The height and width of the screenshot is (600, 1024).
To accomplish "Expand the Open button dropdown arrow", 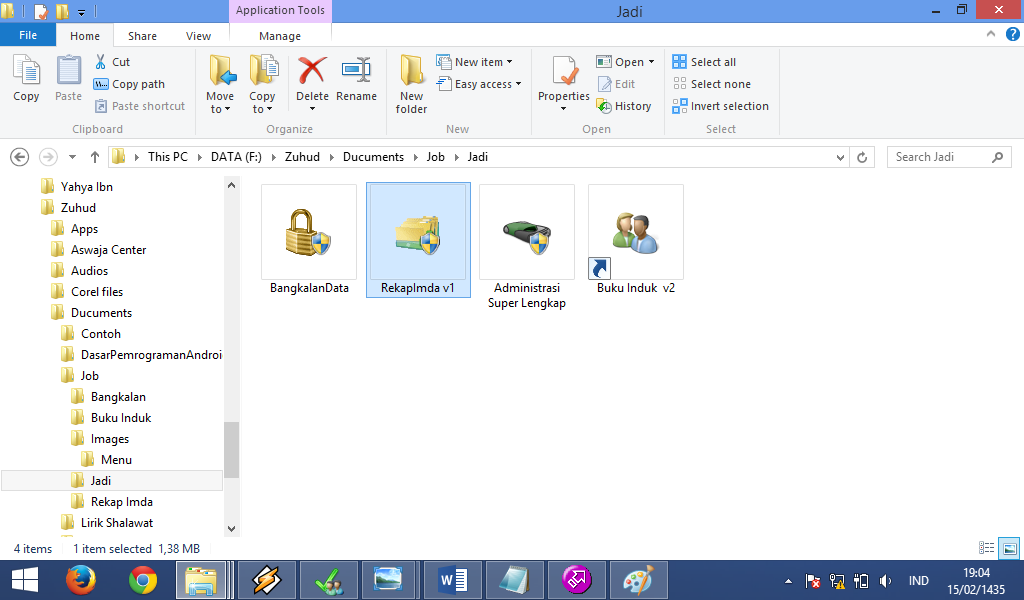I will point(651,62).
